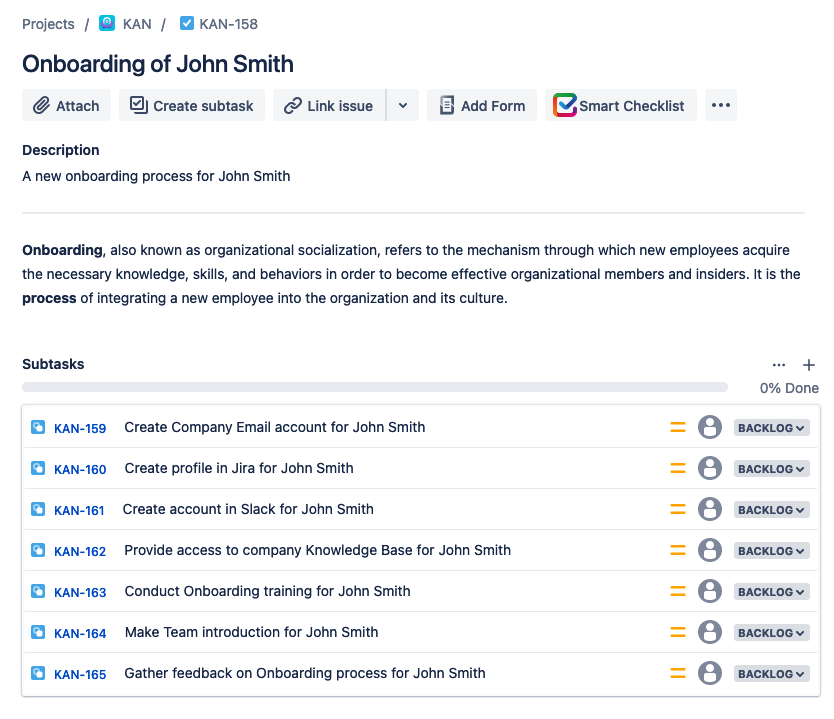
Task: Click the Attach paperclip button
Action: (67, 106)
